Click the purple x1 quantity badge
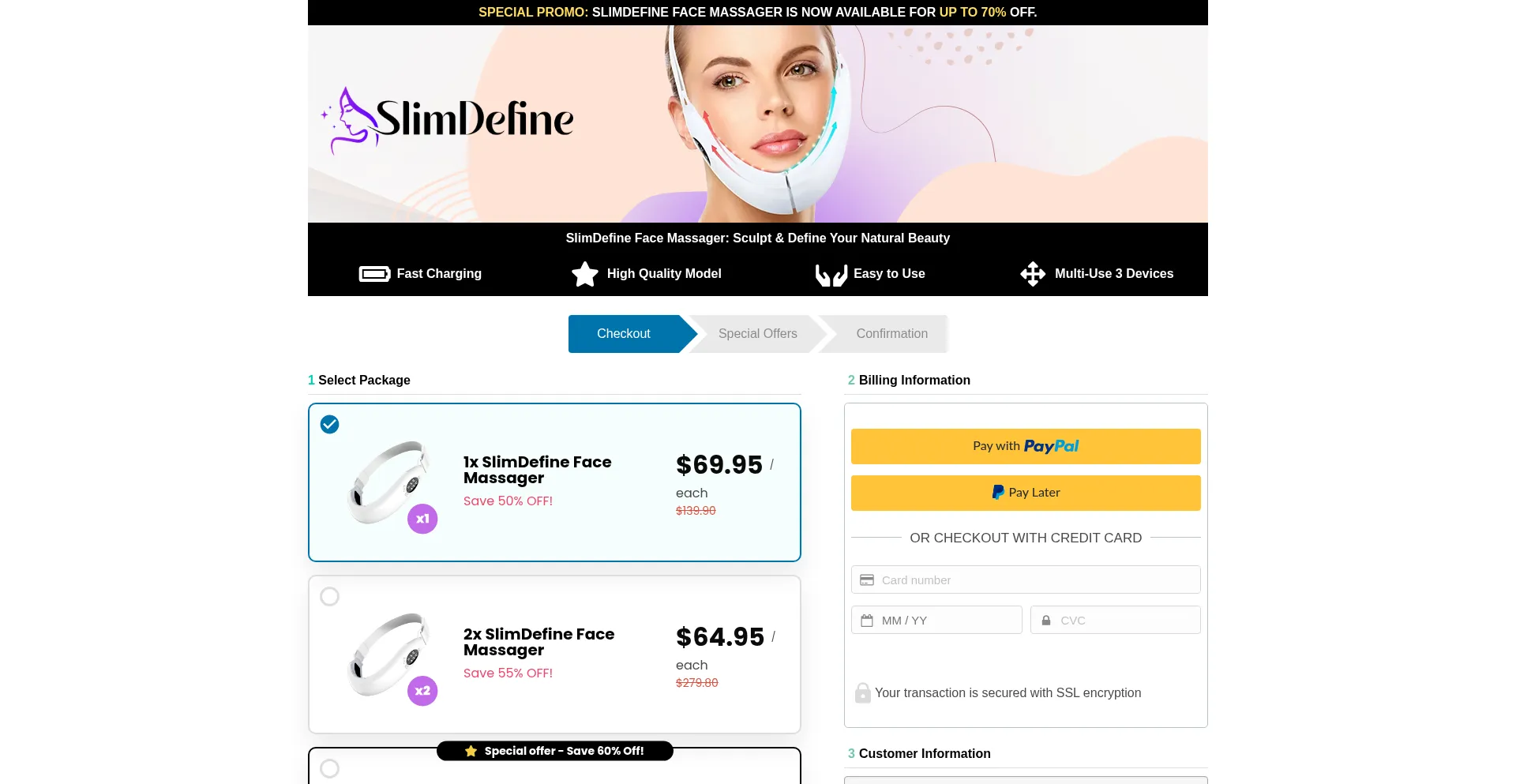The width and height of the screenshot is (1516, 784). pos(422,519)
